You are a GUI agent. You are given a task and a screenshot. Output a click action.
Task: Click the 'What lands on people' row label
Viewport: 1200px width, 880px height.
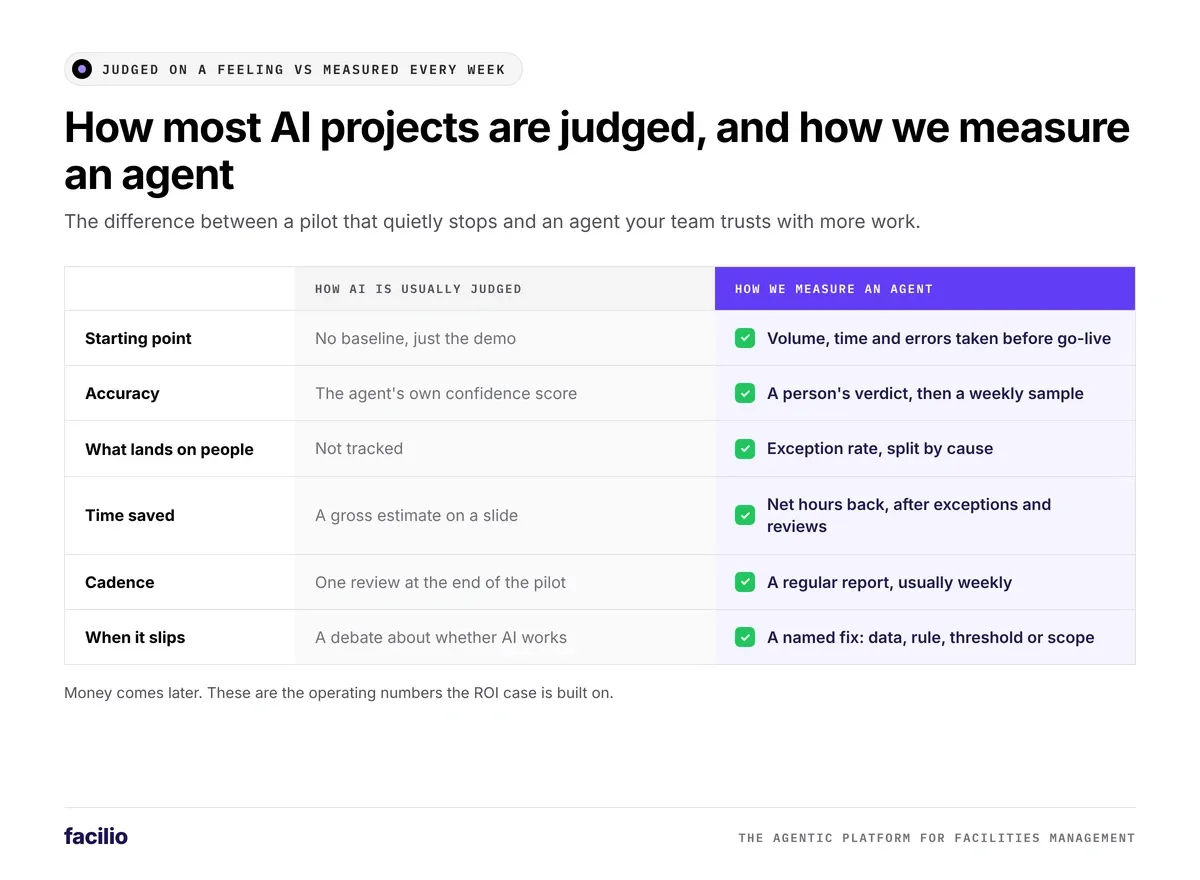click(169, 449)
